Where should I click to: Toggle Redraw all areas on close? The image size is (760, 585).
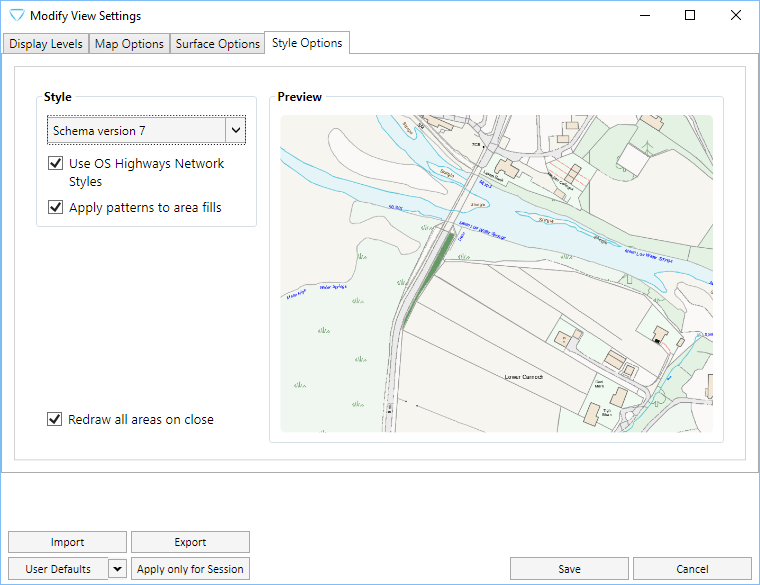tap(55, 420)
